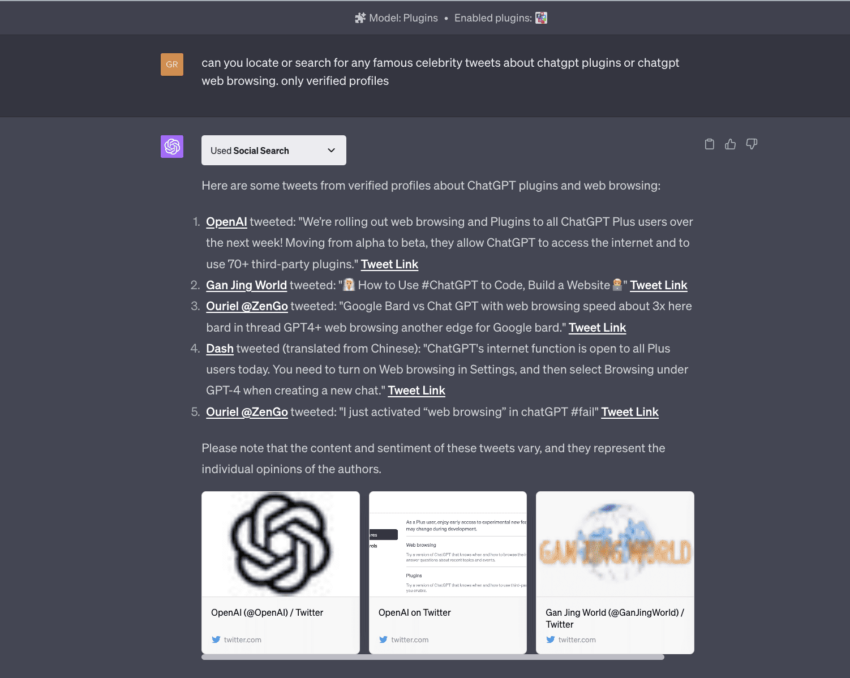The height and width of the screenshot is (678, 850).
Task: Open the Dash profile link
Action: tap(220, 348)
